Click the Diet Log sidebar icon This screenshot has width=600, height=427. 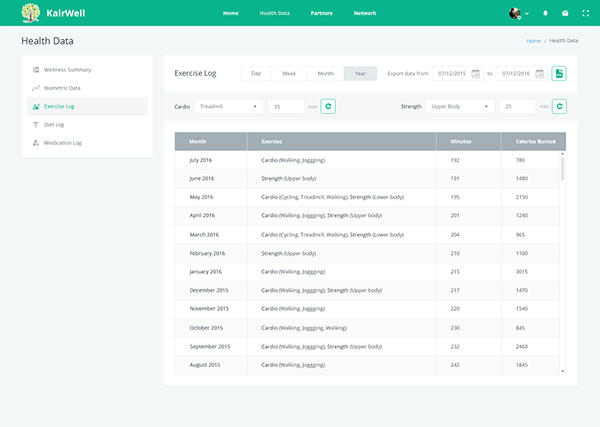(x=36, y=125)
